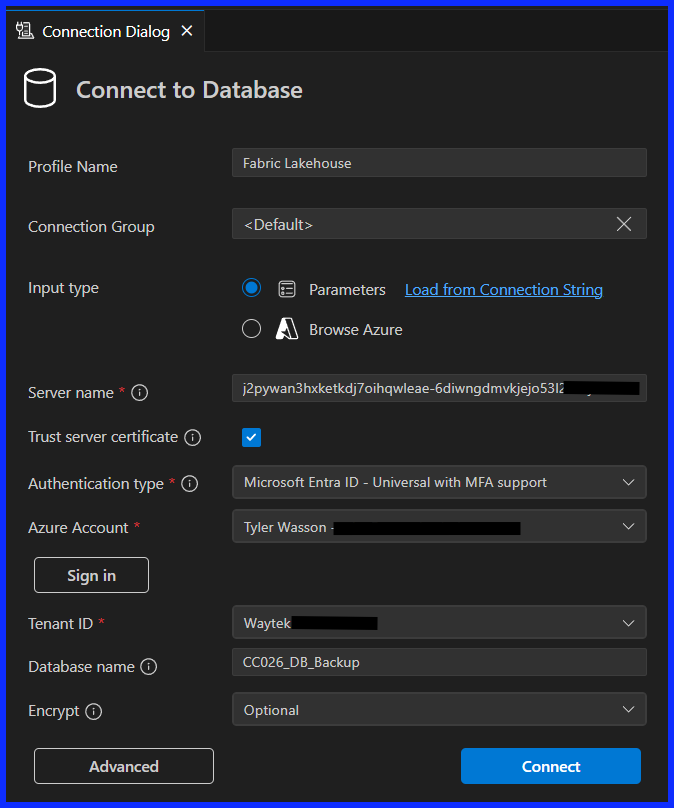Clear the Connection Group selection
The height and width of the screenshot is (808, 674).
624,224
